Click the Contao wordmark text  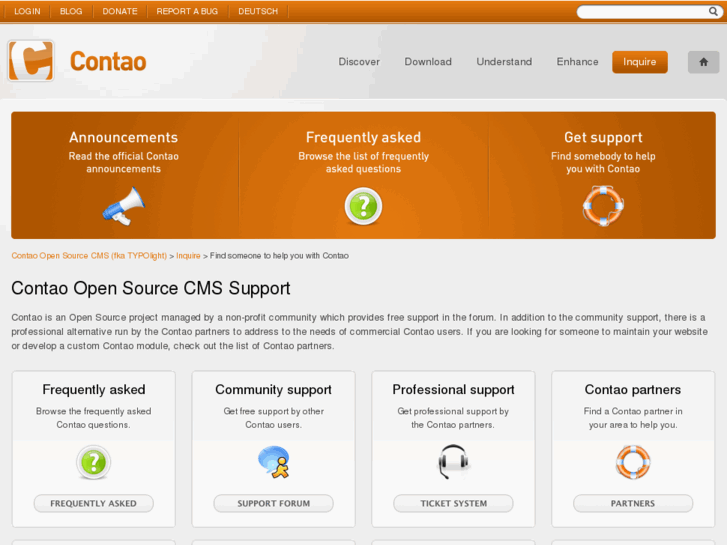point(108,62)
